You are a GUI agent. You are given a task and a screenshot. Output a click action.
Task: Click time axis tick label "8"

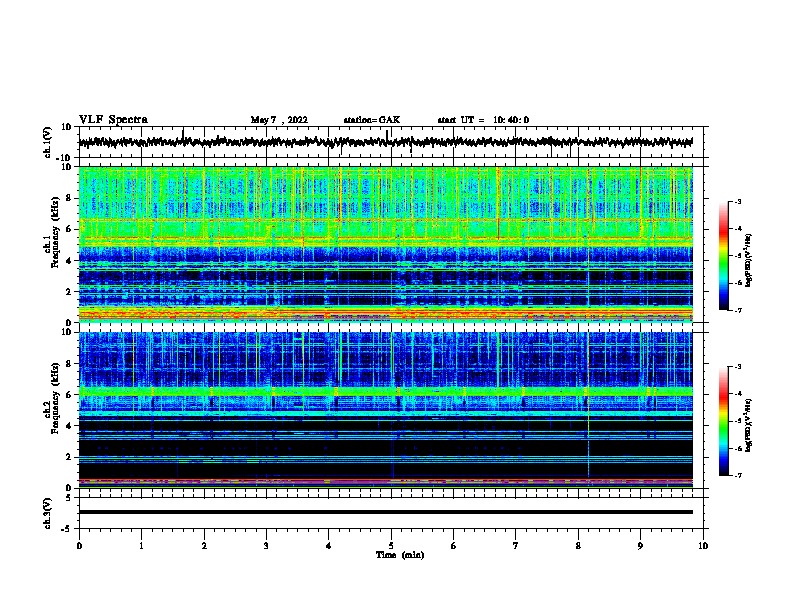pyautogui.click(x=578, y=546)
